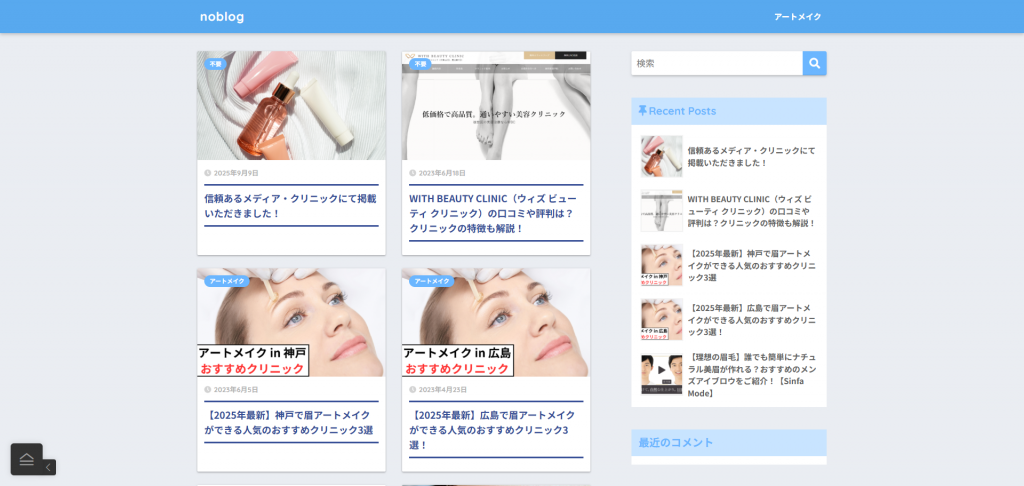Click the date 2023年4月23日 on the 広島 card
This screenshot has height=486, width=1024.
443,390
